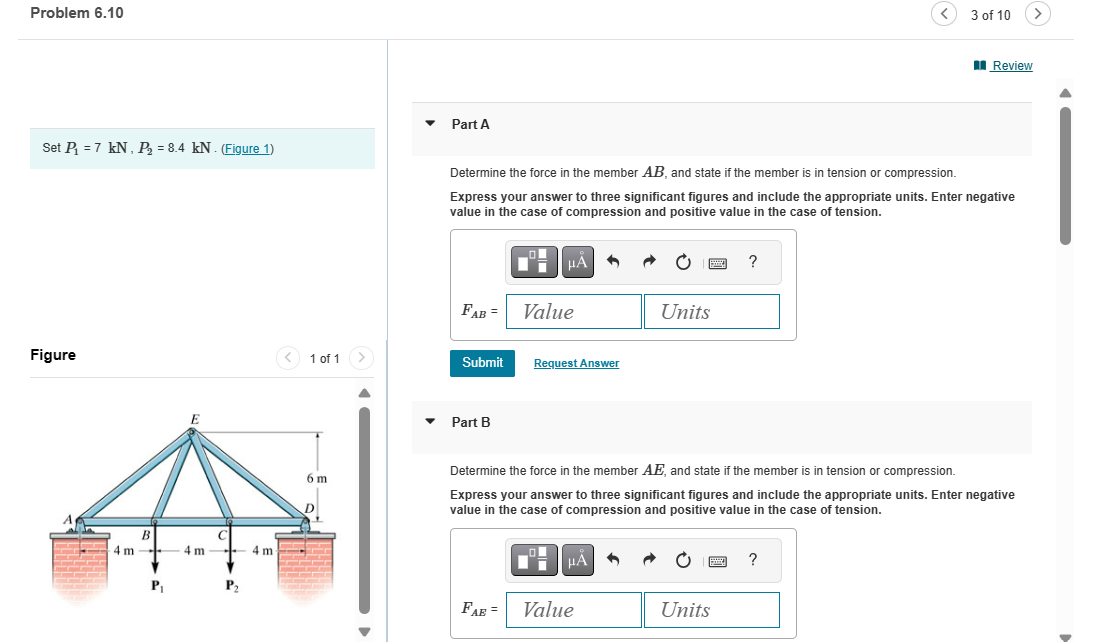
Task: Open help for the Part B answer toolbar
Action: (752, 560)
